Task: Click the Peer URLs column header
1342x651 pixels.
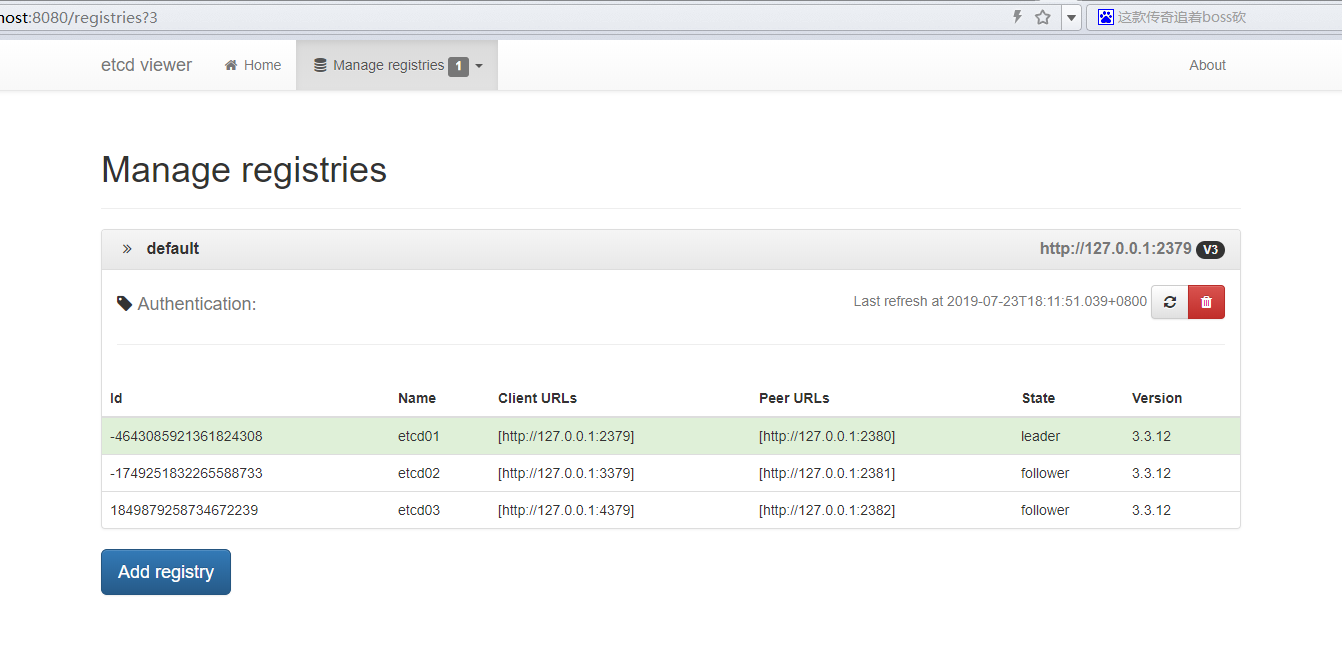Action: (x=794, y=398)
